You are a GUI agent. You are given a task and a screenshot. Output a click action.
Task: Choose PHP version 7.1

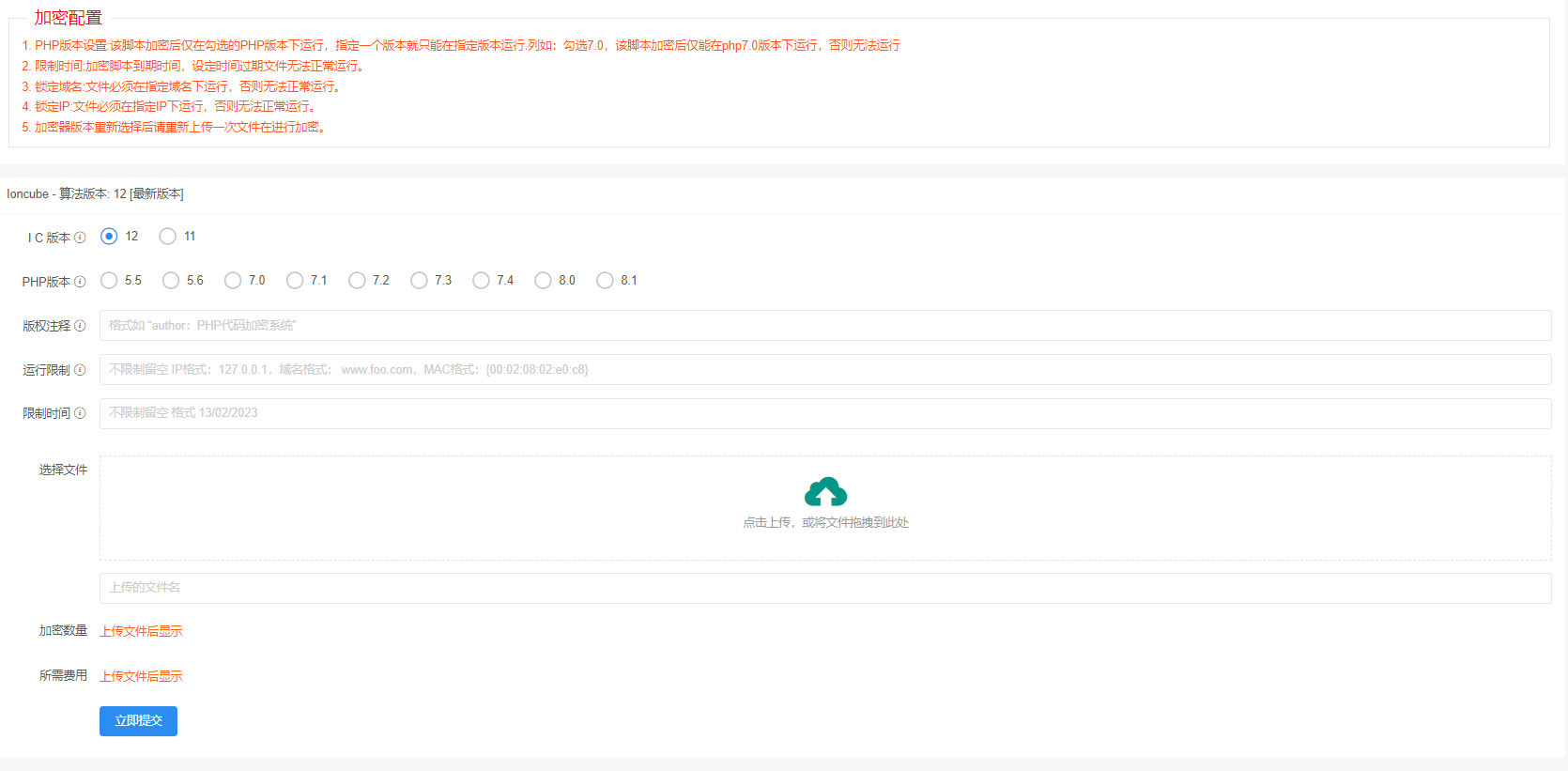(295, 280)
